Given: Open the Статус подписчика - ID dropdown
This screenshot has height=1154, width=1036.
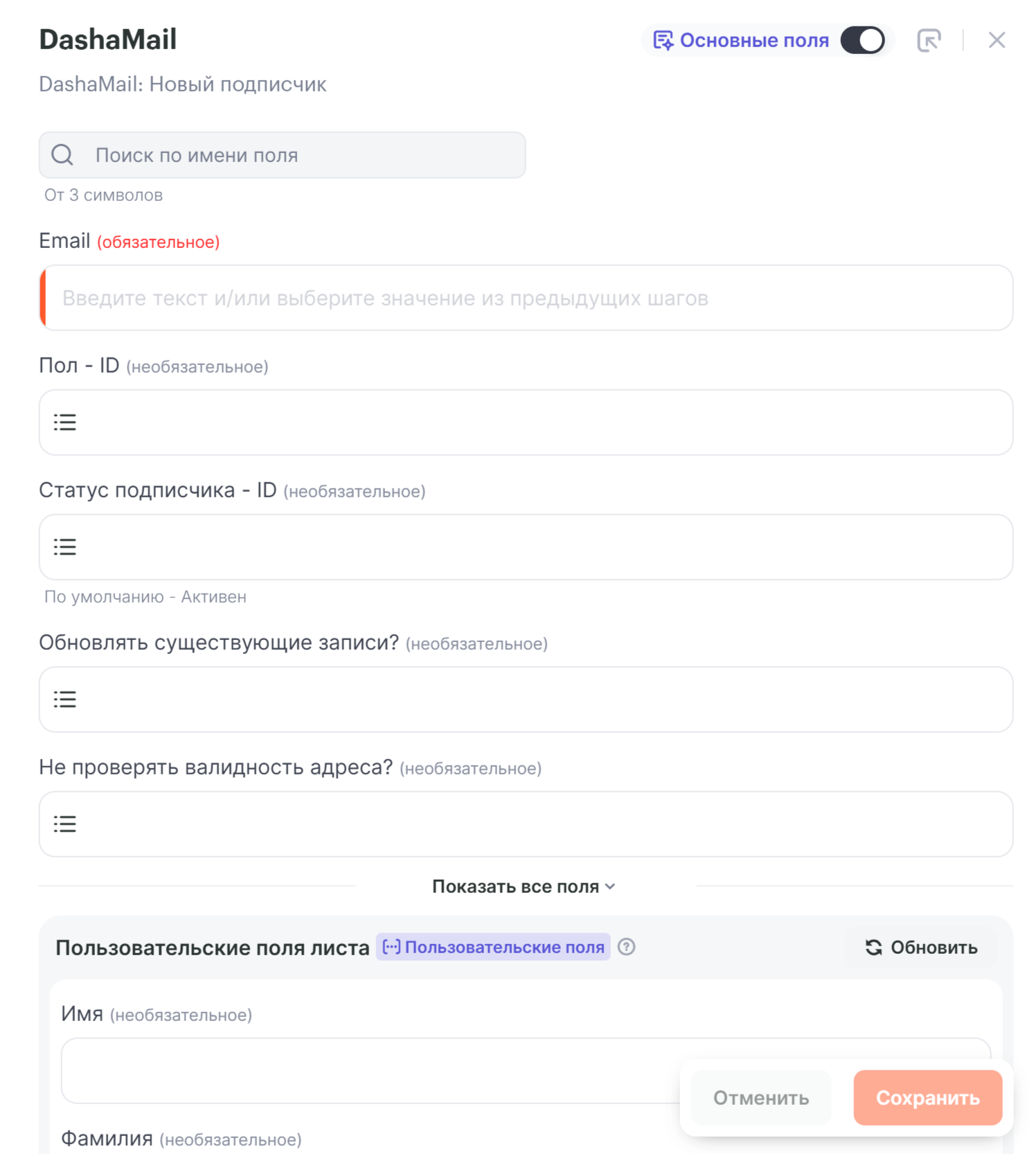Looking at the screenshot, I should 526,547.
